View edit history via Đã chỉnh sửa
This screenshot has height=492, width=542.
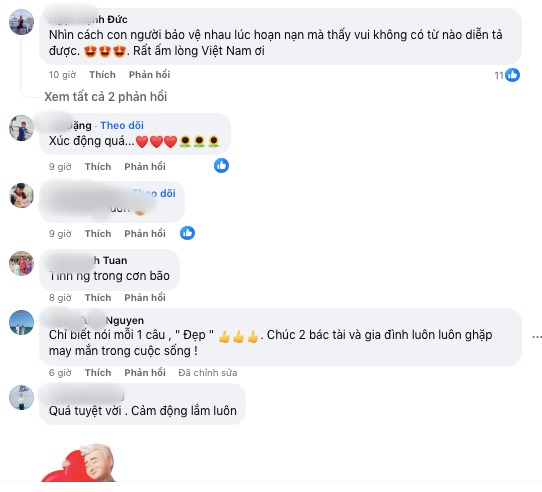tap(208, 373)
